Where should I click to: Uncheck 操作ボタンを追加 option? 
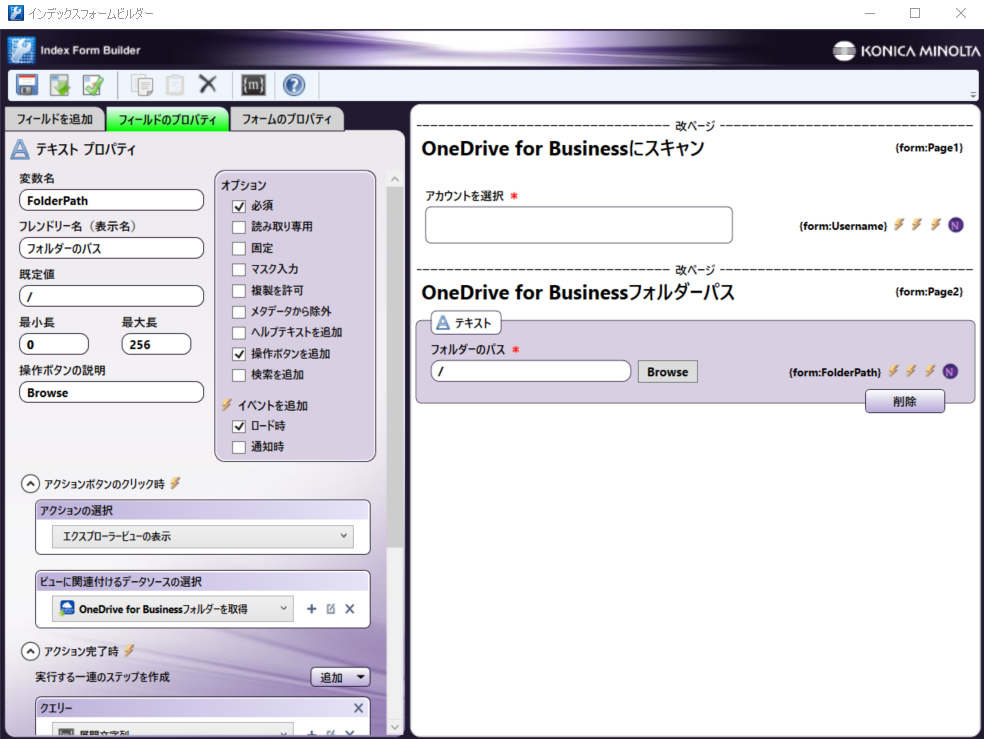pyautogui.click(x=238, y=354)
